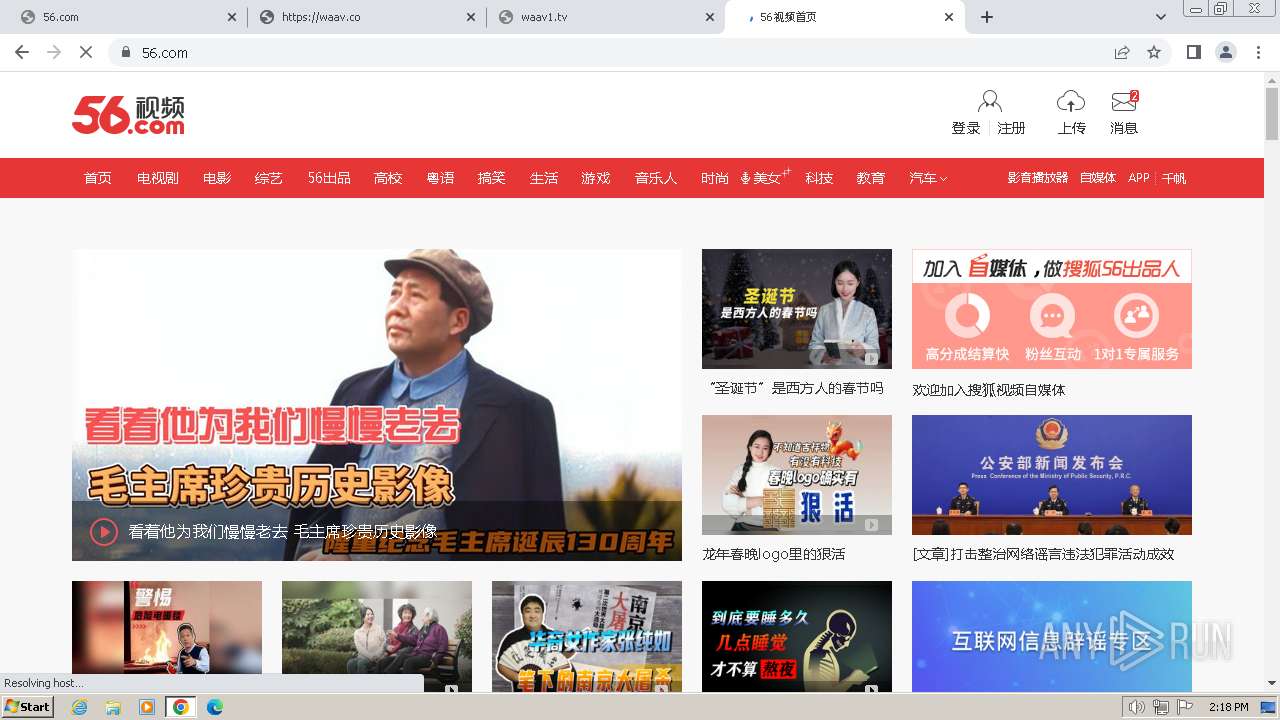Screen dimensions: 1280x720
Task: Open the 消息 envelope messages icon
Action: click(1124, 101)
